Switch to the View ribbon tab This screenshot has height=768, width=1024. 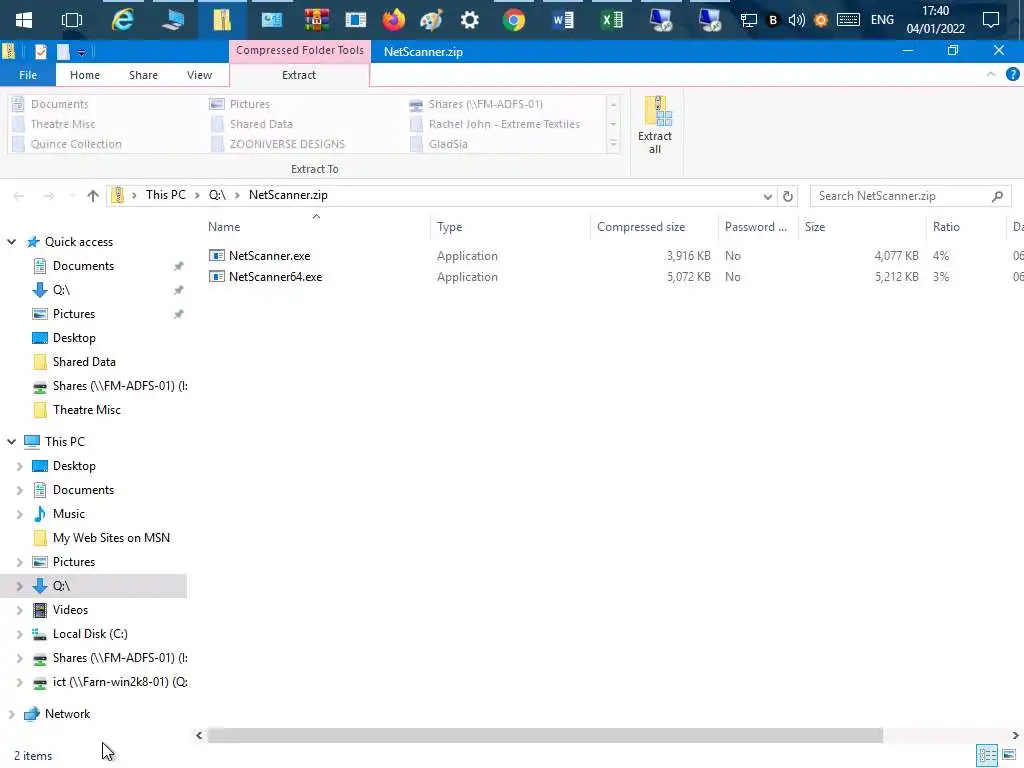pos(199,75)
